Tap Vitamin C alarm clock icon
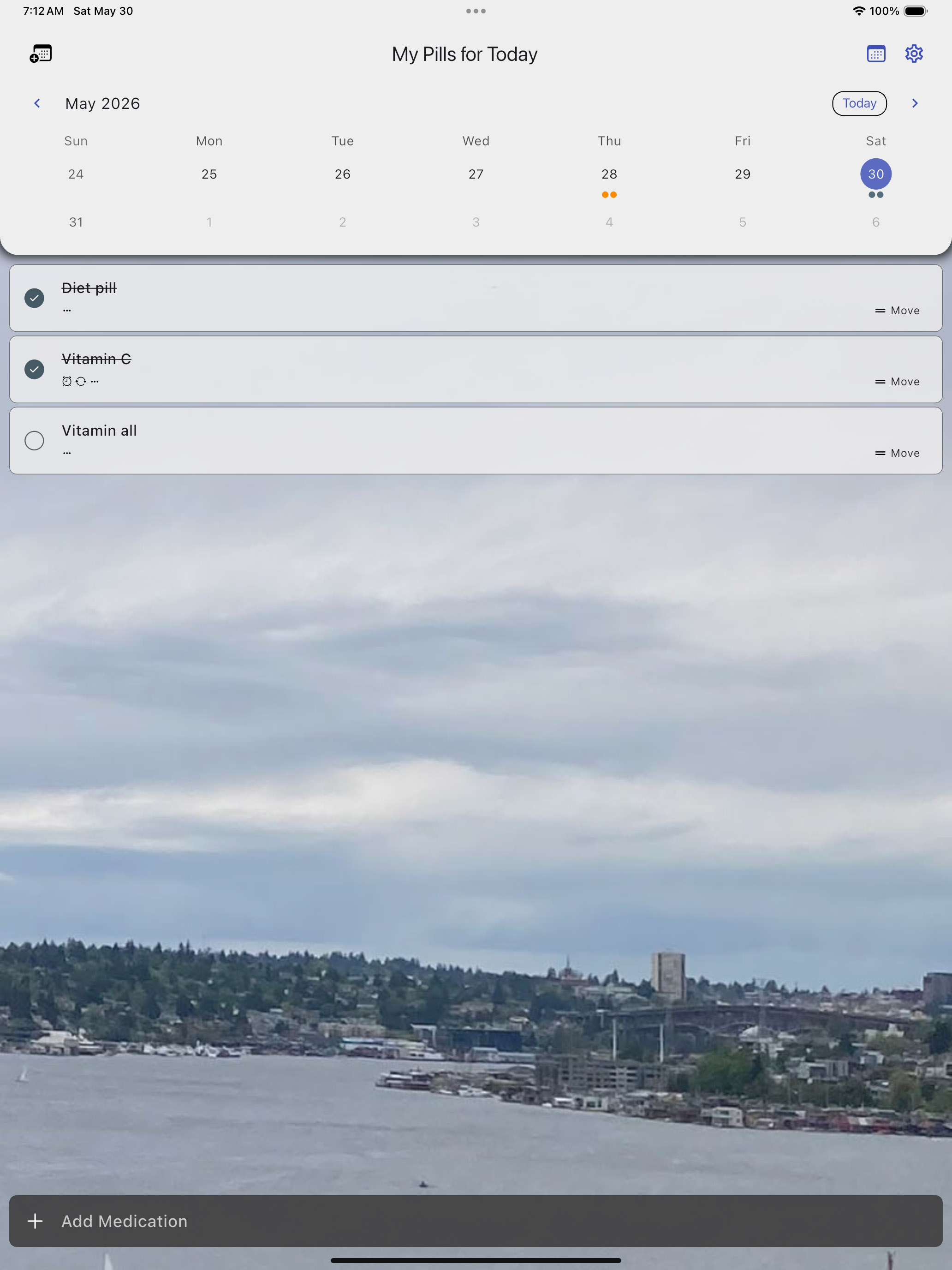 pos(66,381)
